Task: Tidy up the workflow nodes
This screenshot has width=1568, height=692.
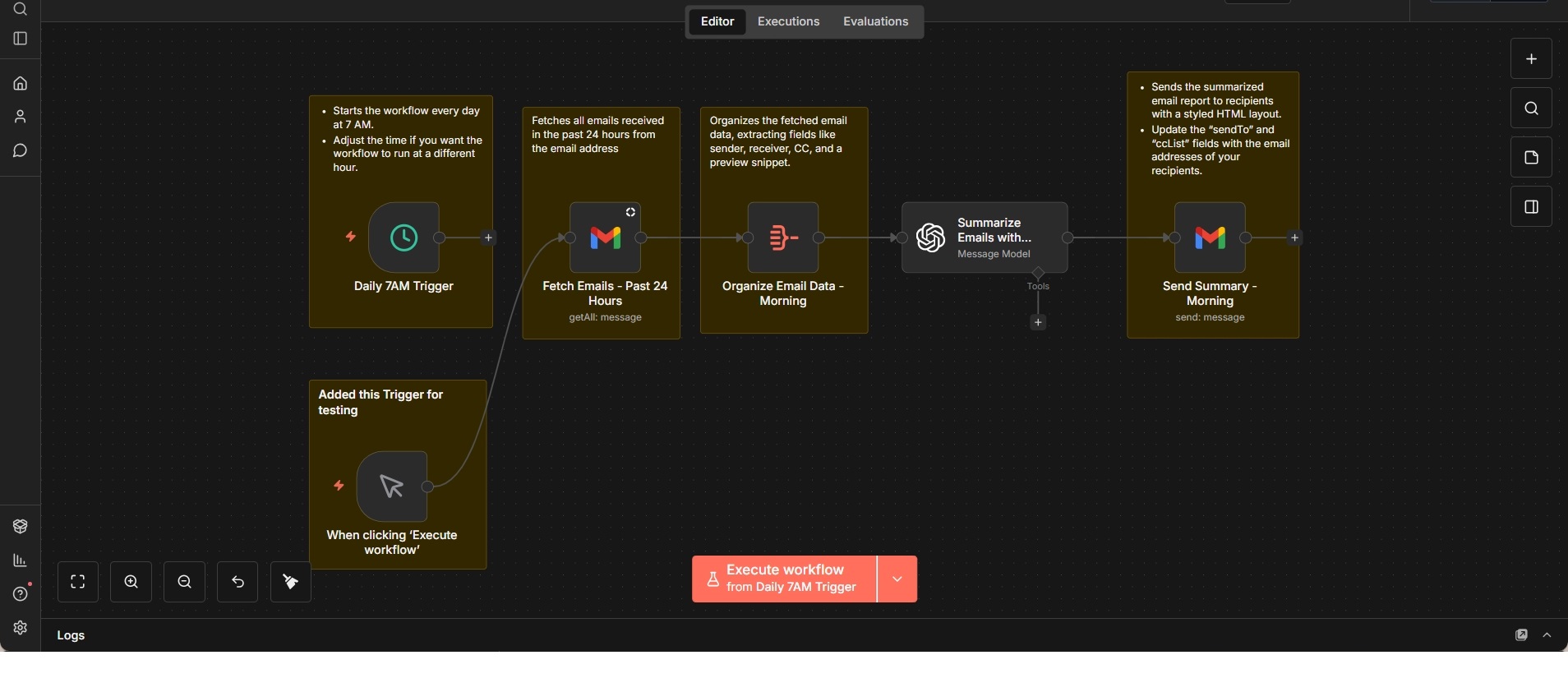Action: [x=291, y=582]
